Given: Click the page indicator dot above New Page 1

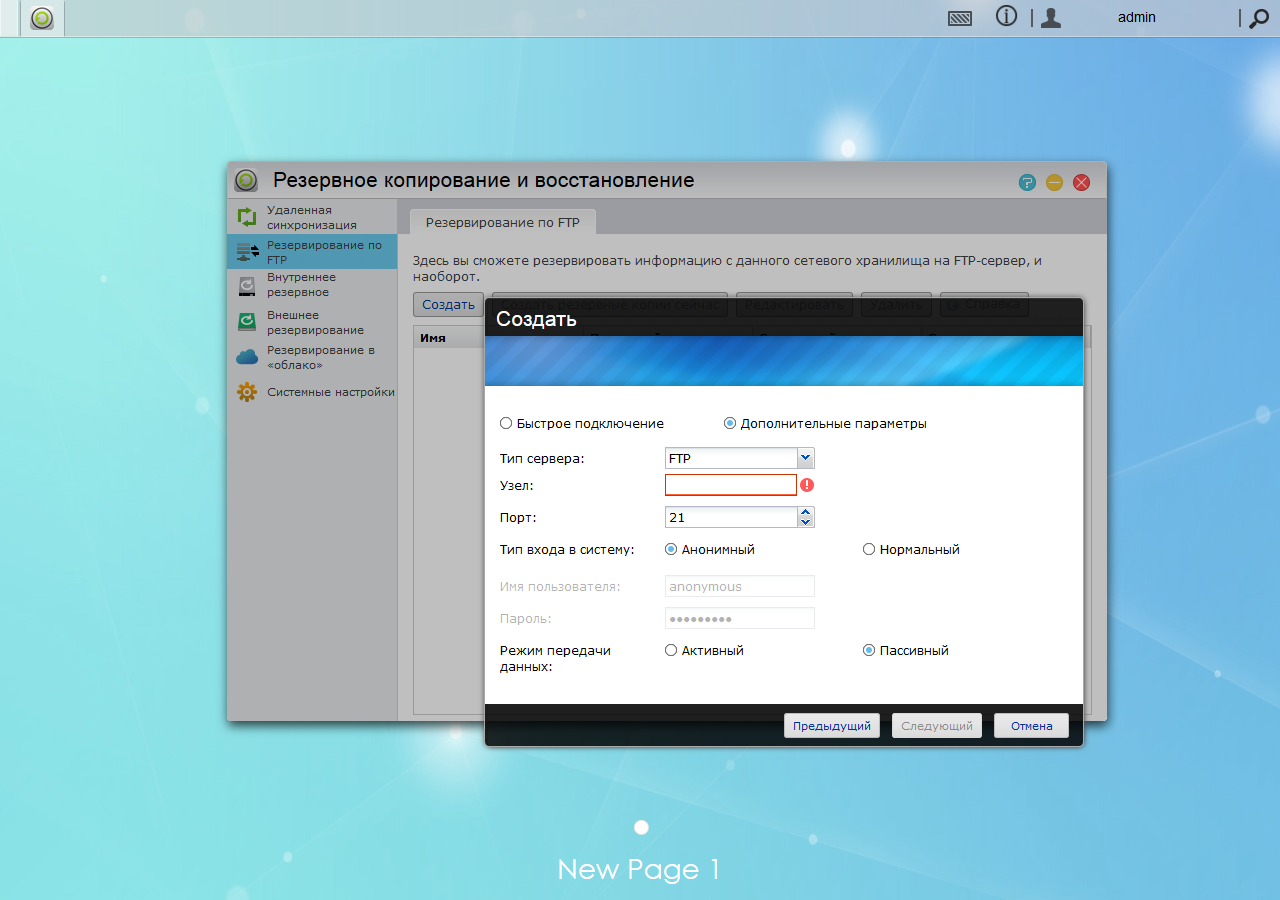Looking at the screenshot, I should coord(642,827).
